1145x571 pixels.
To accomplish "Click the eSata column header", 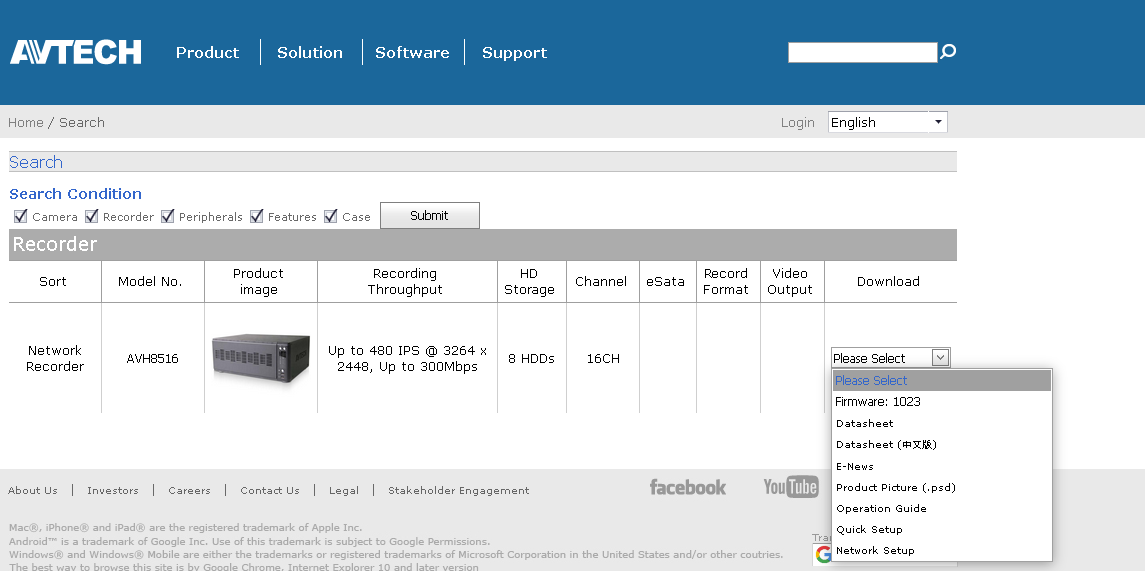I will click(x=665, y=281).
